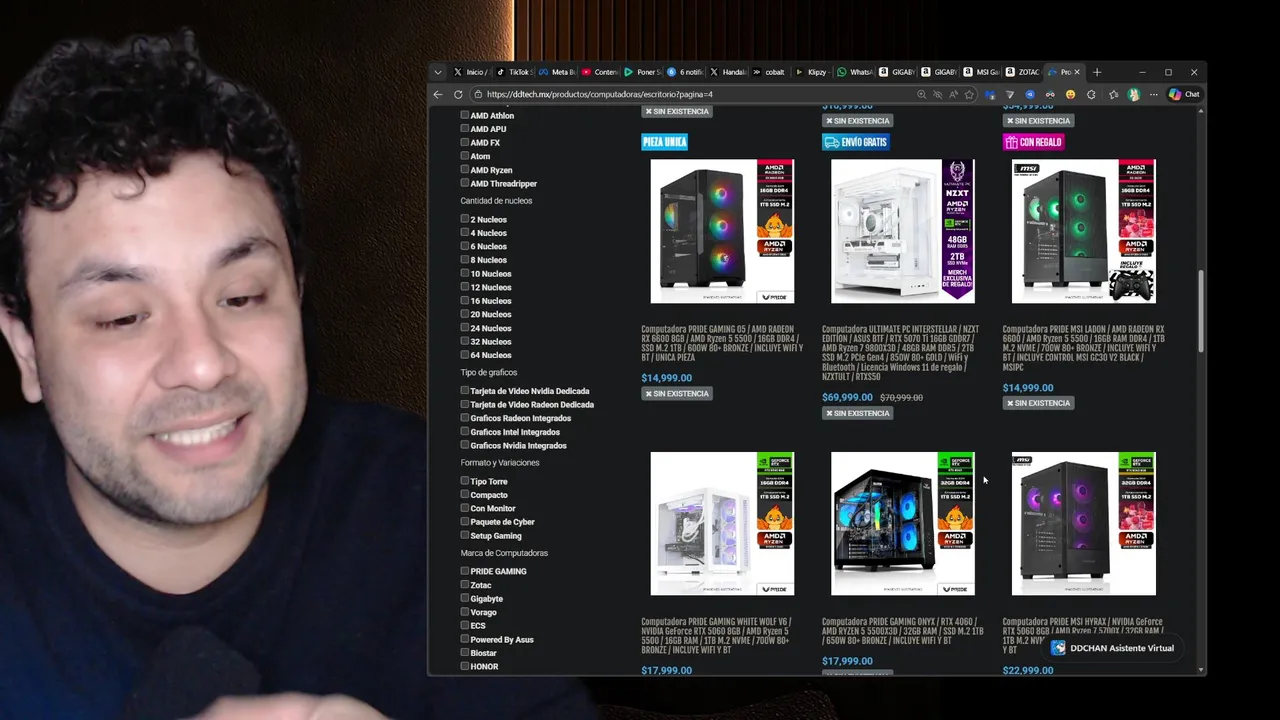1280x720 pixels.
Task: Switch to the ZOTAC tab
Action: coord(1024,72)
